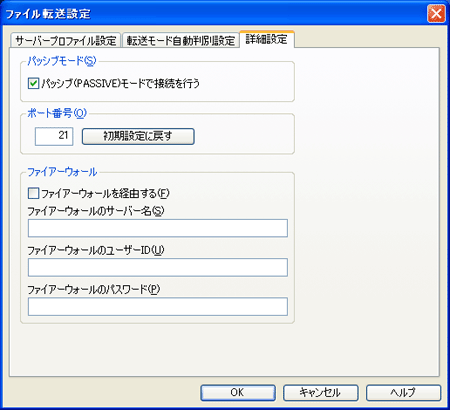This screenshot has width=450, height=410.
Task: Click the ファイアーウォールのサーバー名(S) label
Action: pos(96,211)
